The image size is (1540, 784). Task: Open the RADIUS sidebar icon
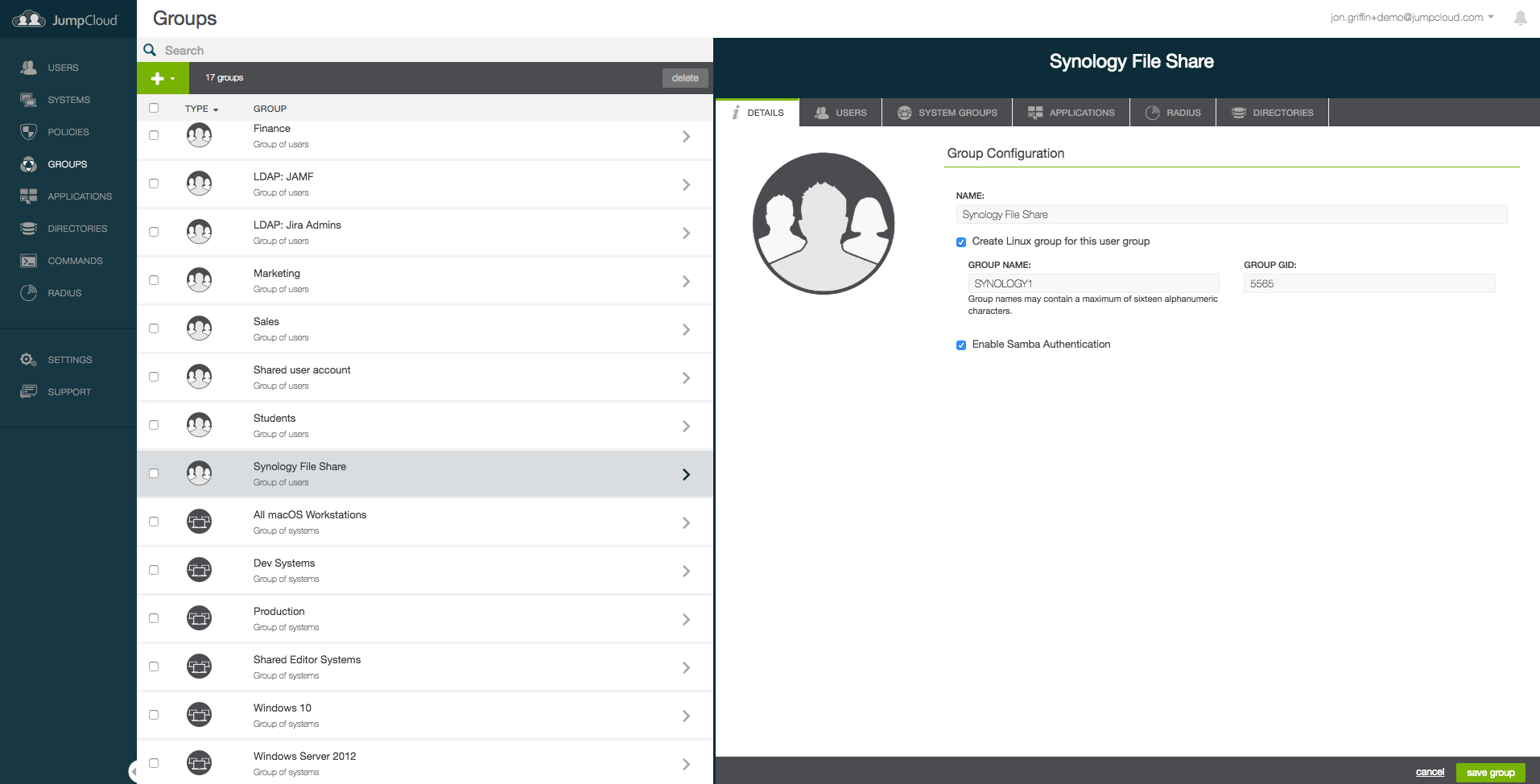point(29,293)
